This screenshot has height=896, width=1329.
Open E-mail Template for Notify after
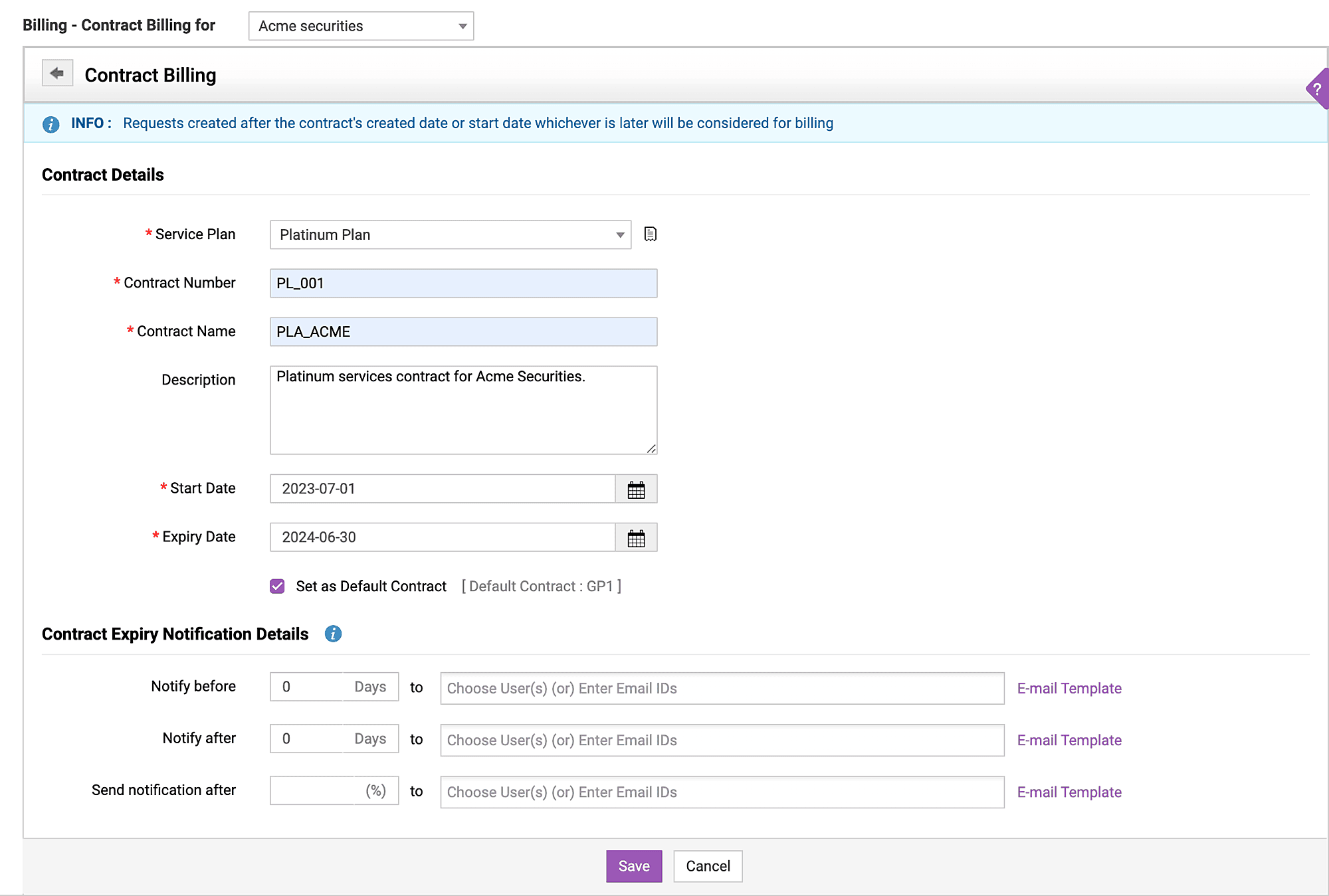(x=1069, y=740)
